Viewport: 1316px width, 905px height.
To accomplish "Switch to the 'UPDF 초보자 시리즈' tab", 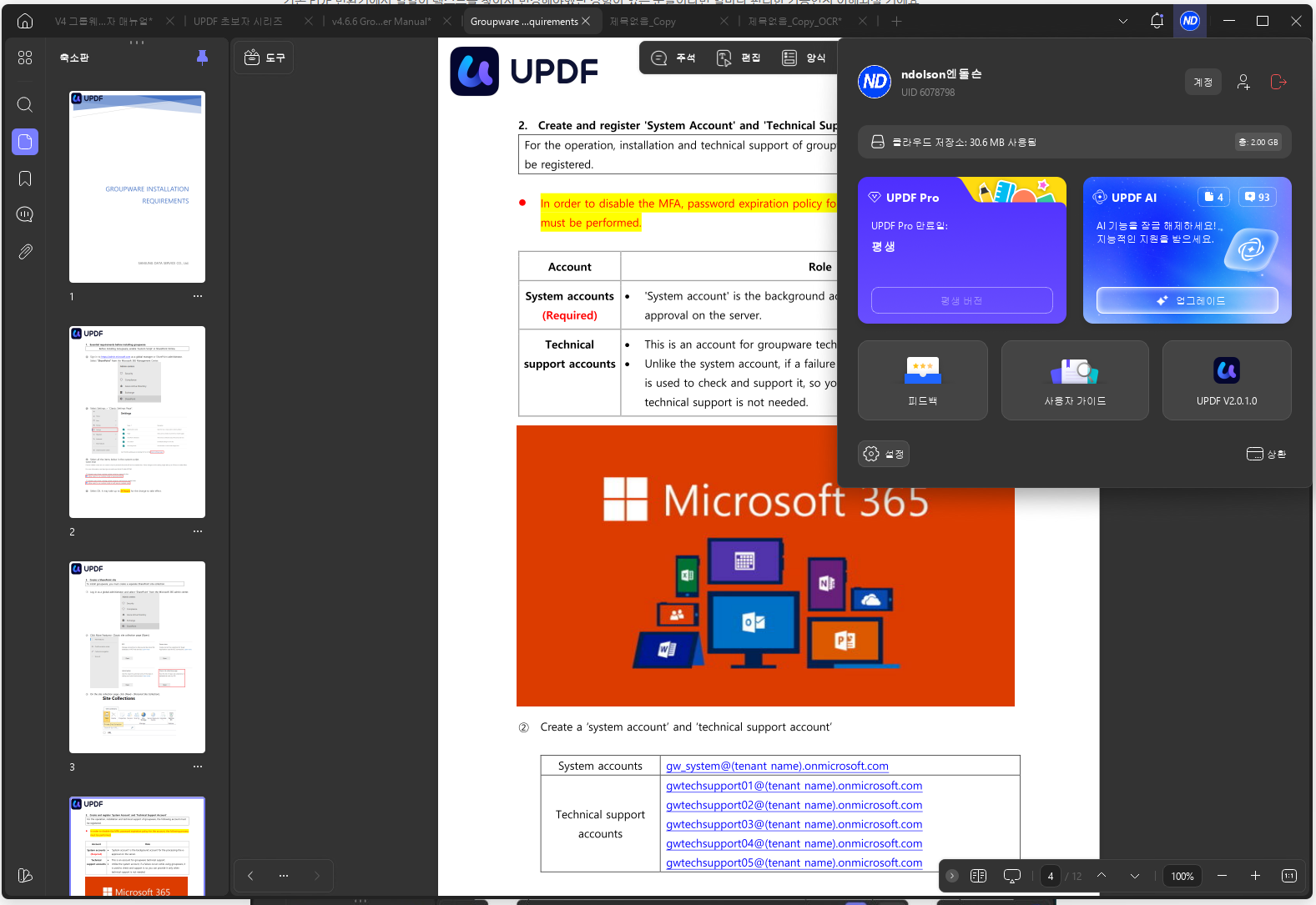I will pos(238,21).
